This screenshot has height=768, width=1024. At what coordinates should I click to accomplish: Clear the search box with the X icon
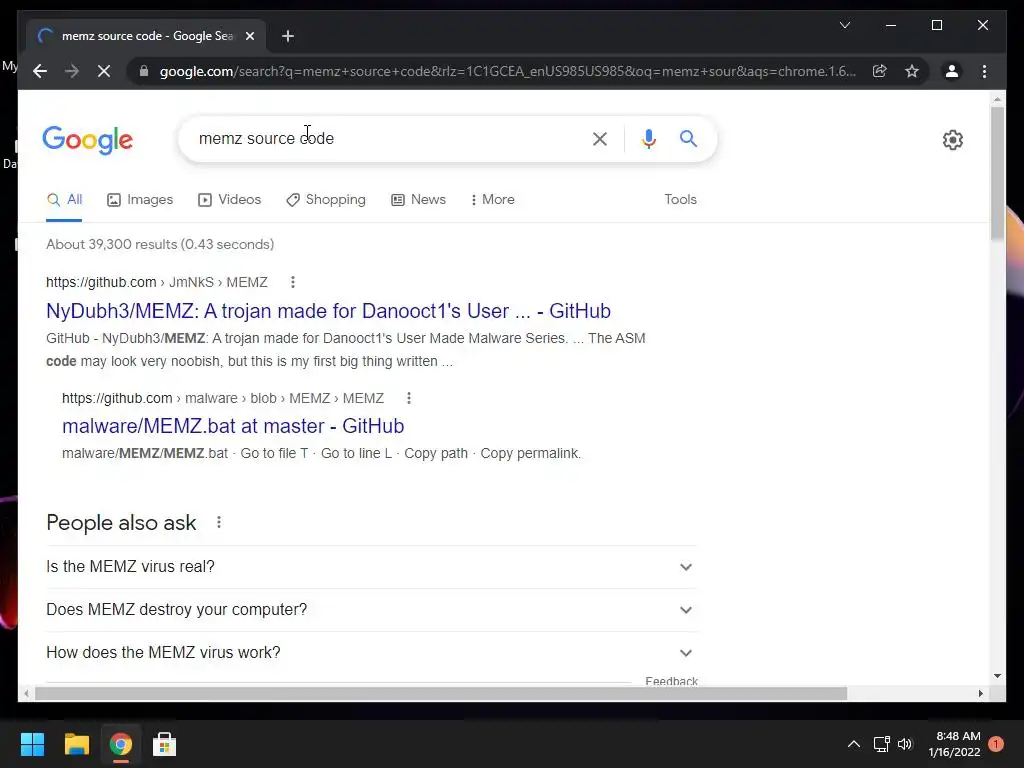tap(600, 138)
